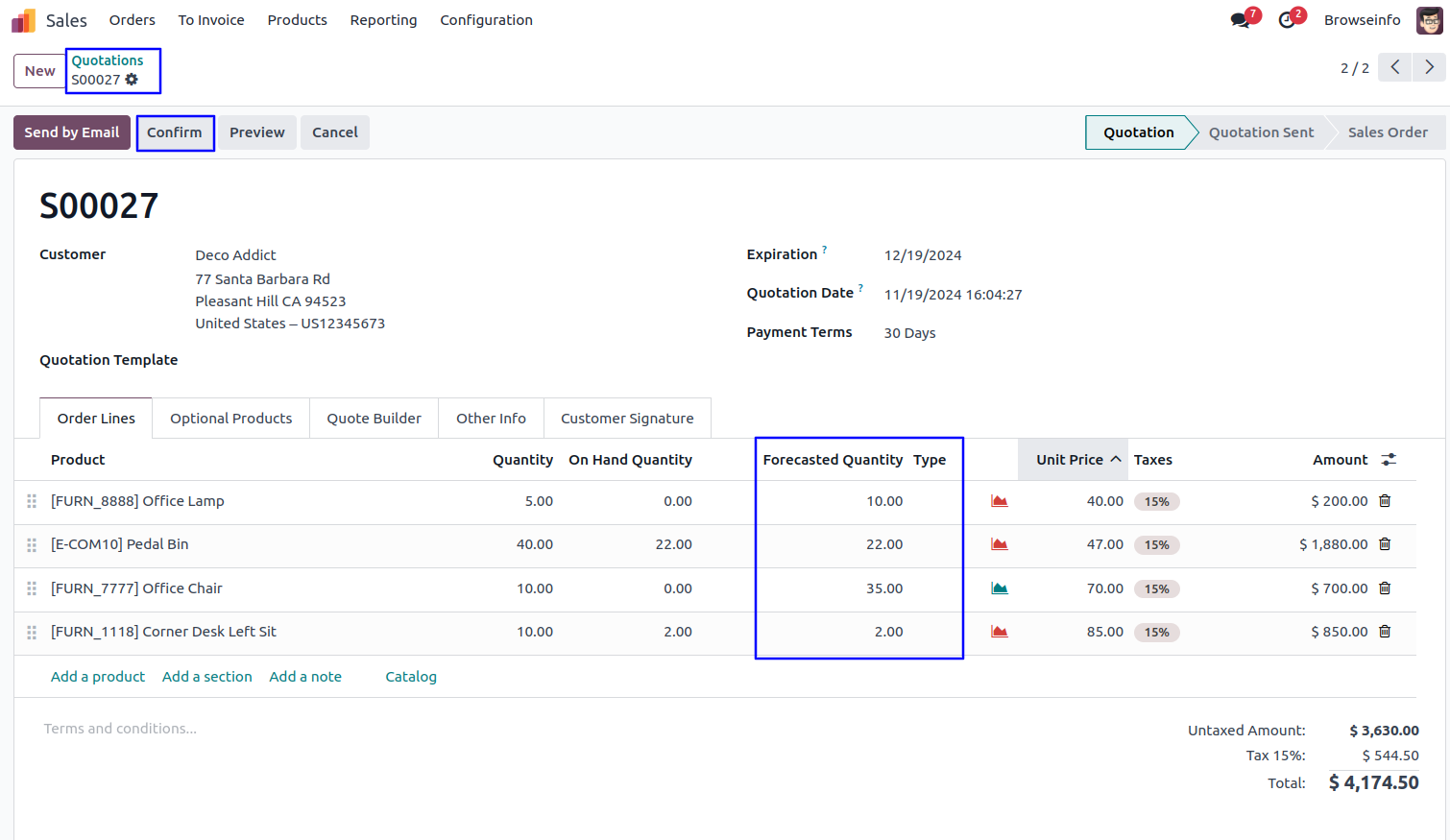Go to the next record arrow
Viewport: 1450px width, 840px height.
click(1429, 67)
